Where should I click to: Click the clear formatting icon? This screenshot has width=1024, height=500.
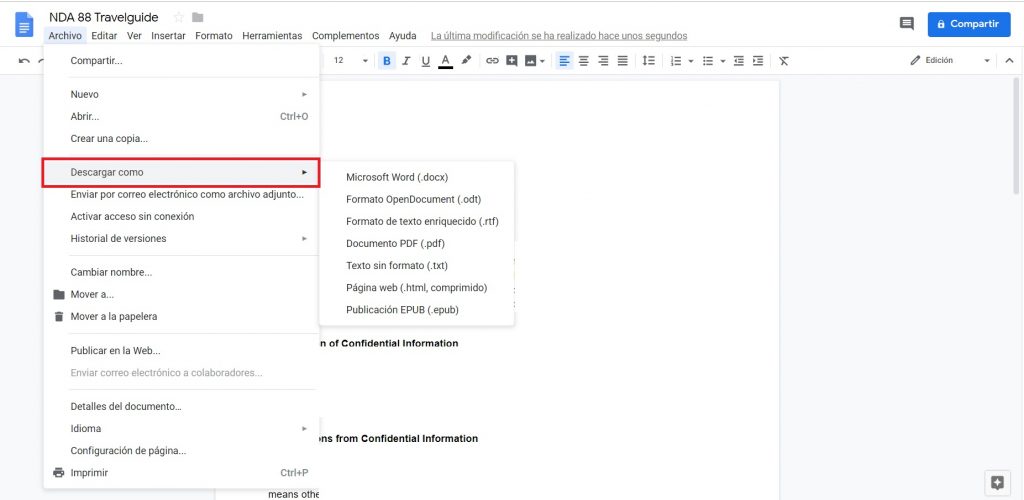pyautogui.click(x=784, y=61)
